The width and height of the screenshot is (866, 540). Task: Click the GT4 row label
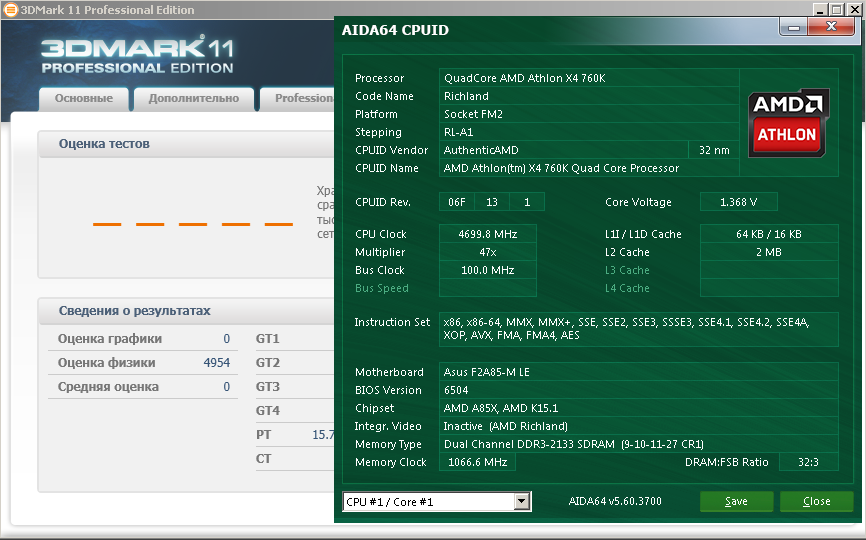click(x=268, y=411)
